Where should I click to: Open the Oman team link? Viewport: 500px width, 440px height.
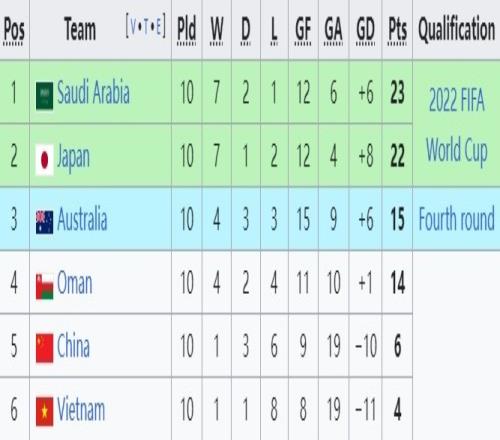[x=75, y=283]
